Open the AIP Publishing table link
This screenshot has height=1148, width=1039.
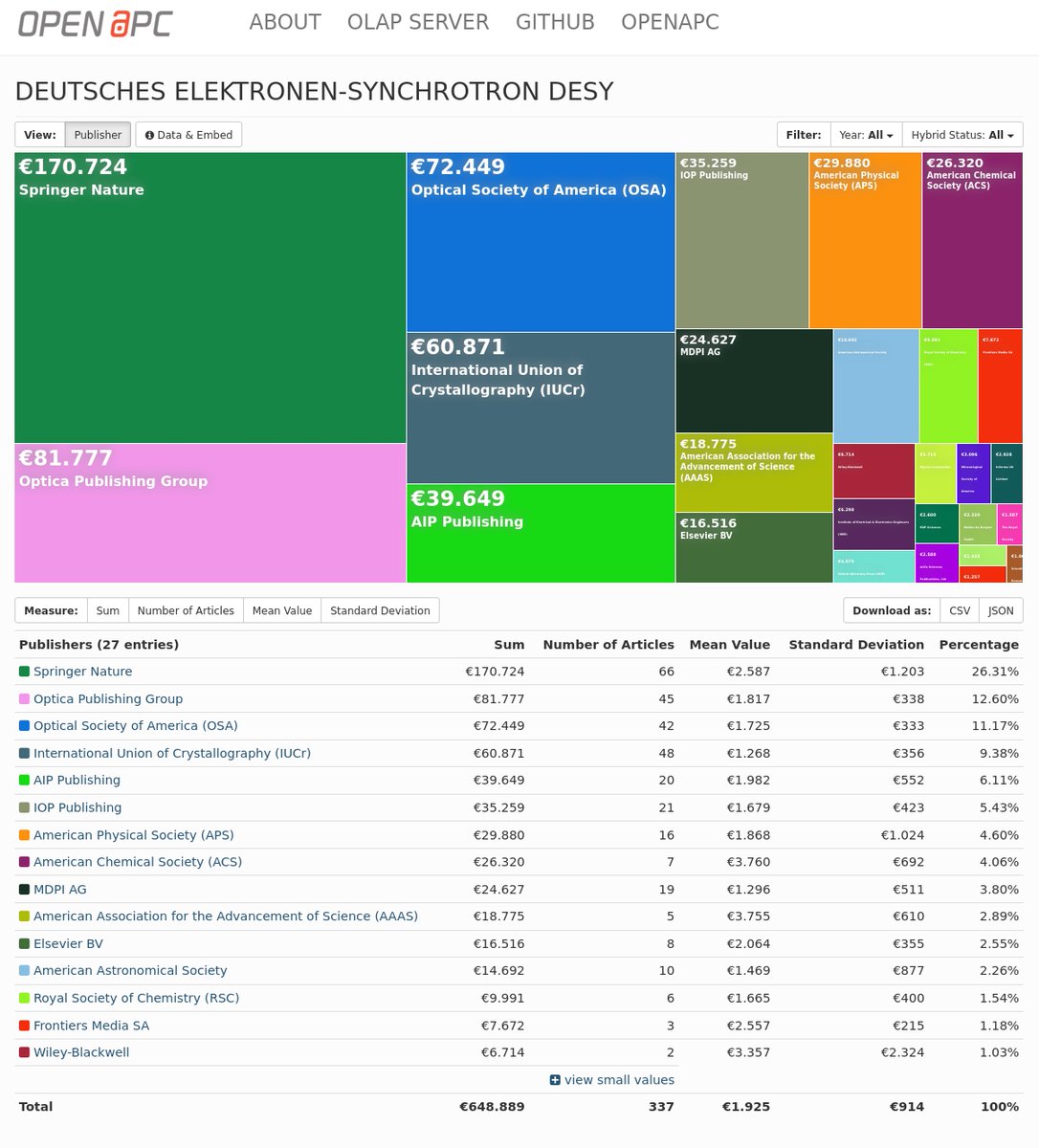tap(77, 781)
